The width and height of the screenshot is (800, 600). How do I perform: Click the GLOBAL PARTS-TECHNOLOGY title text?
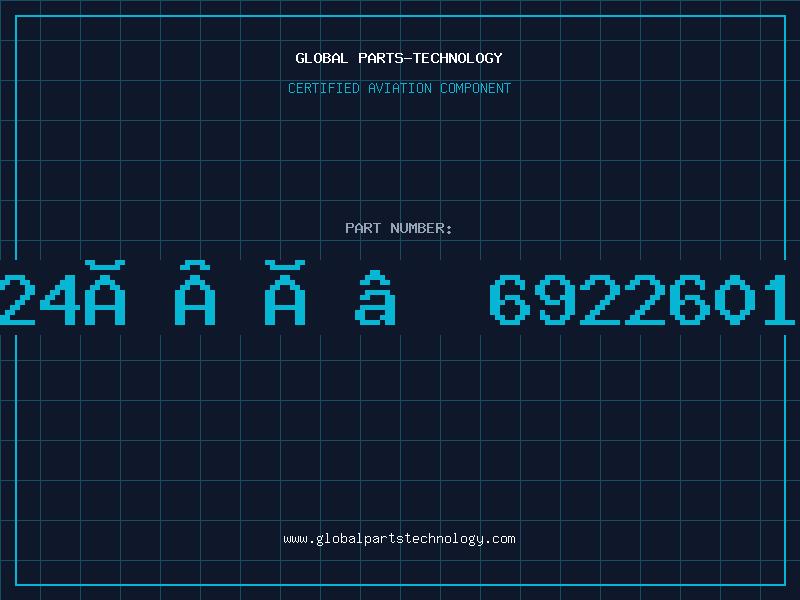[x=399, y=58]
